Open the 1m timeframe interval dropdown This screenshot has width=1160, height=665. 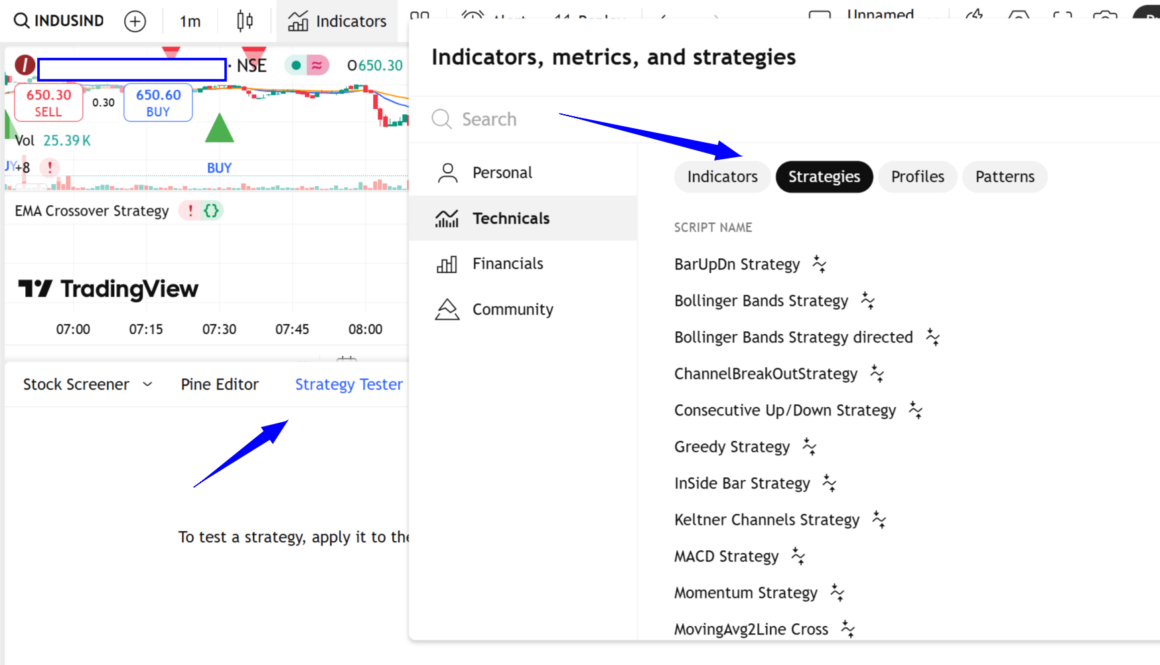pos(190,21)
